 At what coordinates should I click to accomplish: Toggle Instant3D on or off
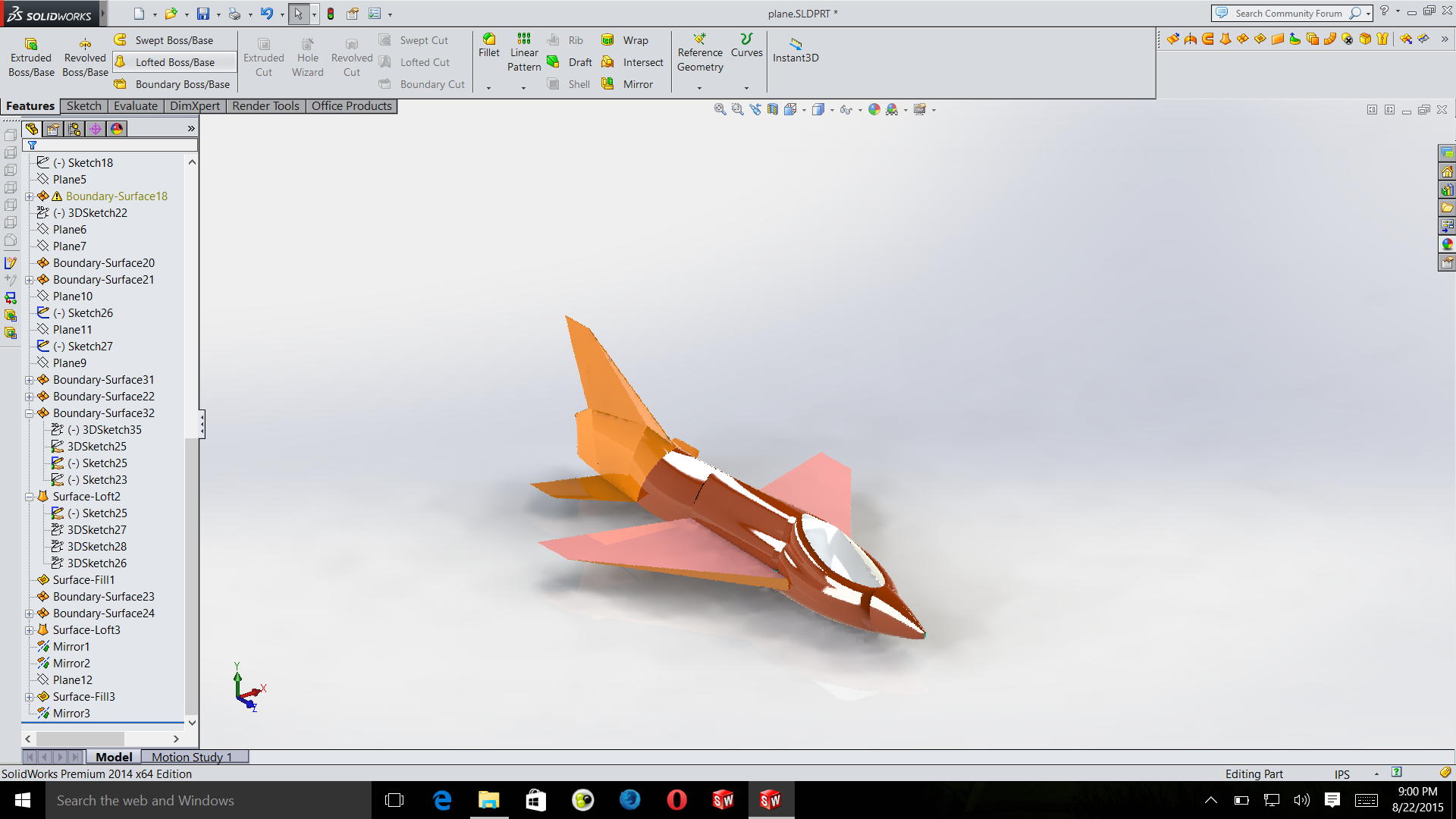click(795, 50)
